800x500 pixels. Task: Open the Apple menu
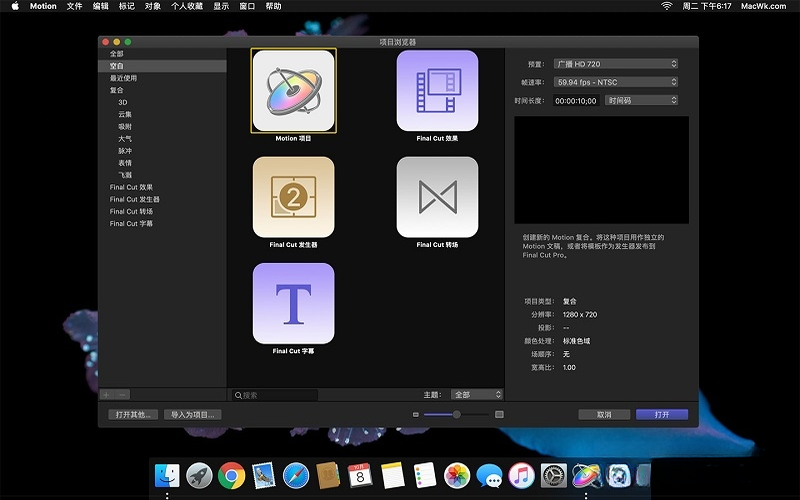point(15,6)
